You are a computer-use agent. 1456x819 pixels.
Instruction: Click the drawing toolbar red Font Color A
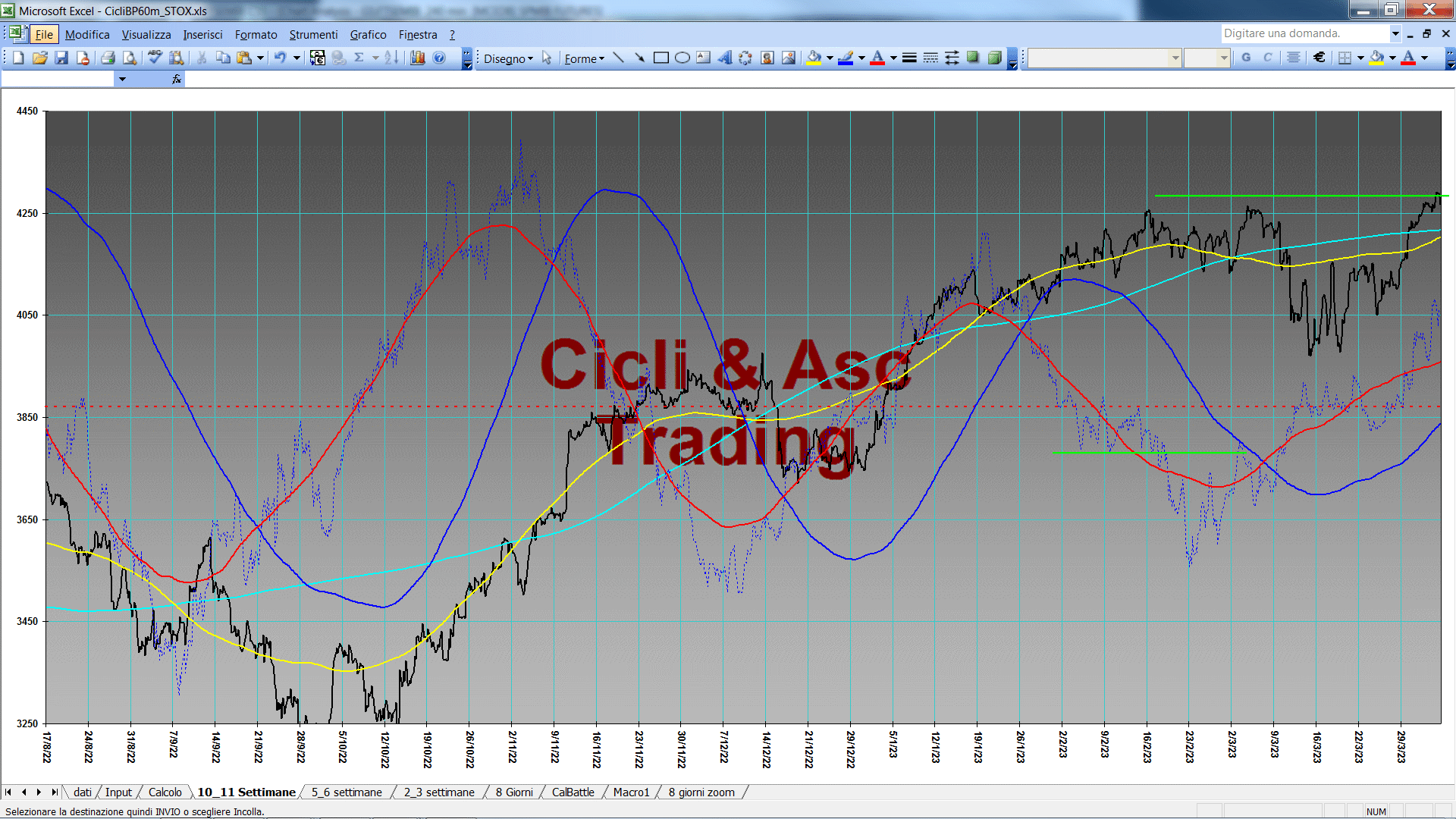coord(877,58)
